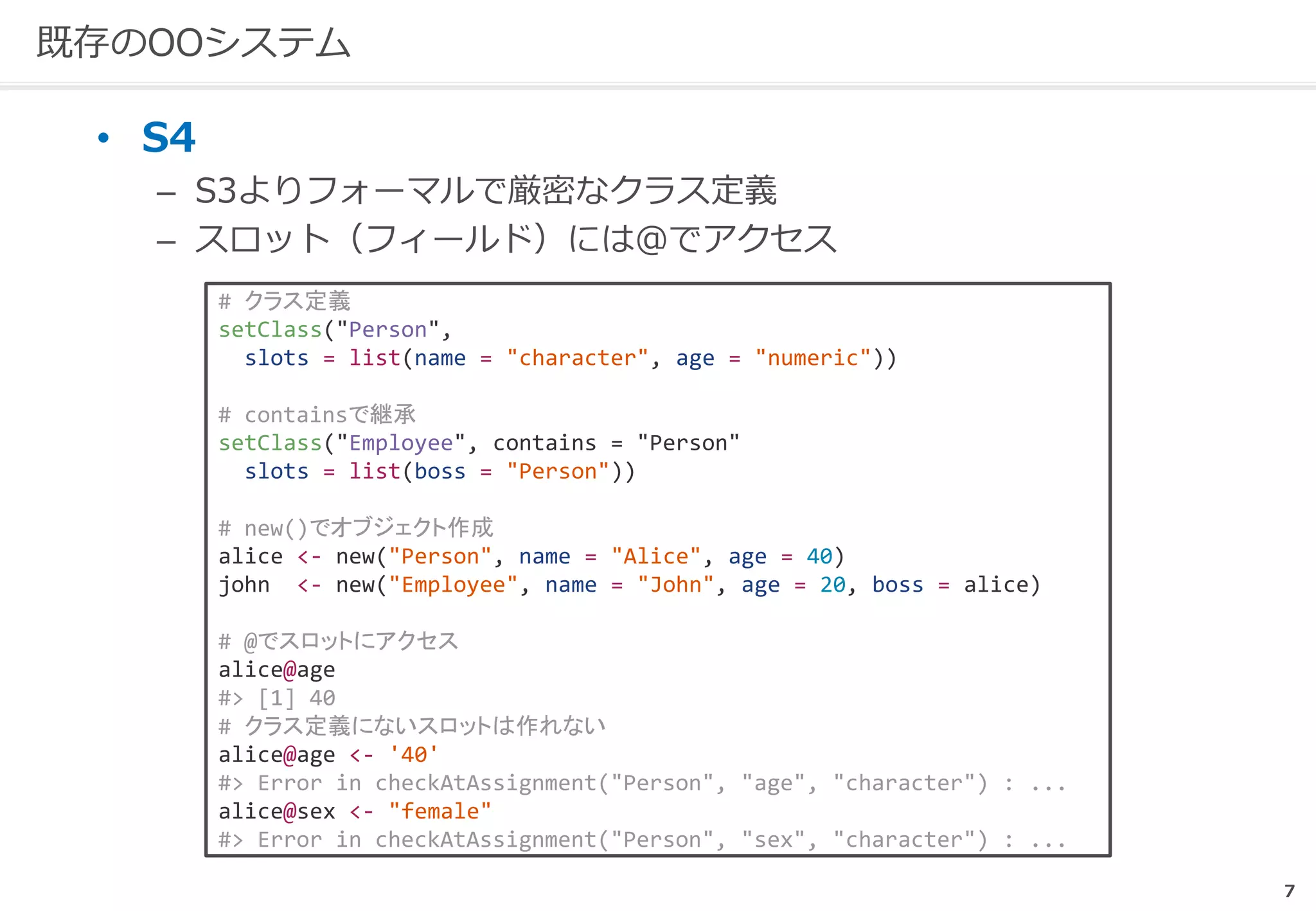Click the slide page number 7

tap(1289, 891)
